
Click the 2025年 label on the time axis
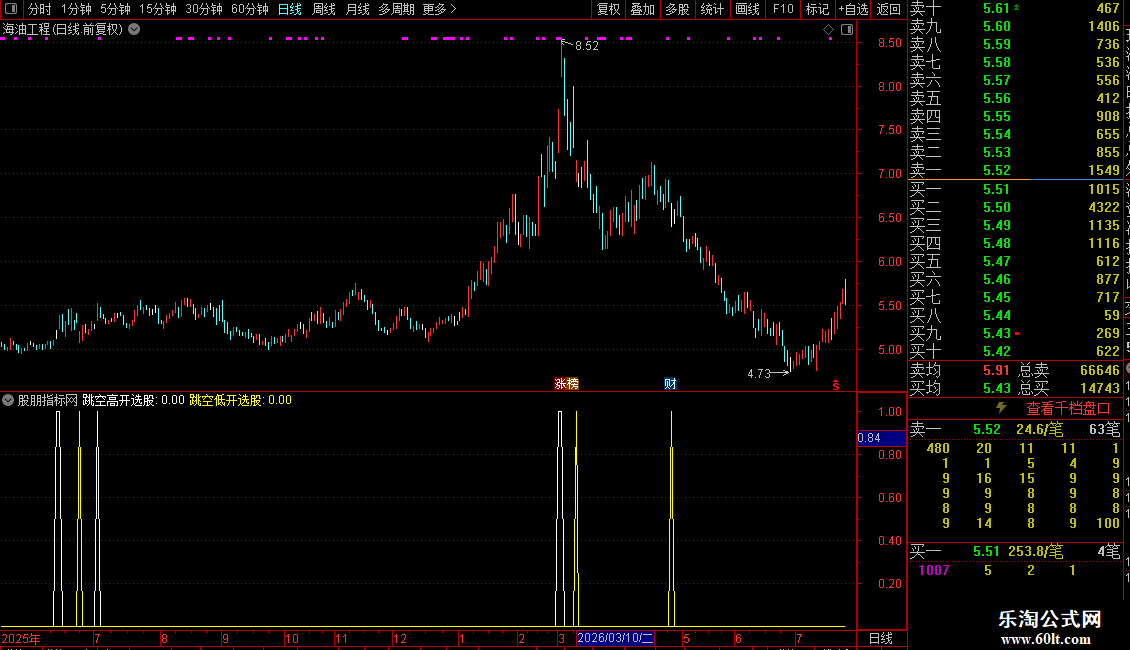pyautogui.click(x=21, y=638)
